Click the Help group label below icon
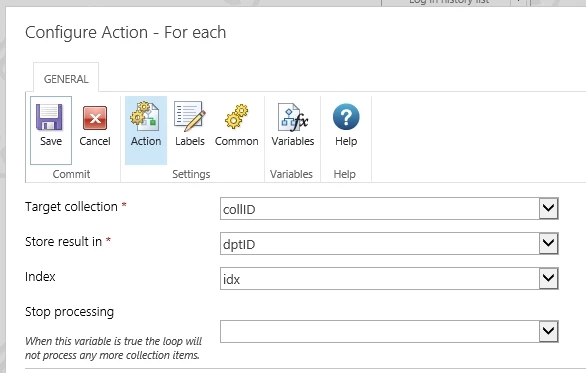Viewport: 586px width, 373px height. pos(344,174)
